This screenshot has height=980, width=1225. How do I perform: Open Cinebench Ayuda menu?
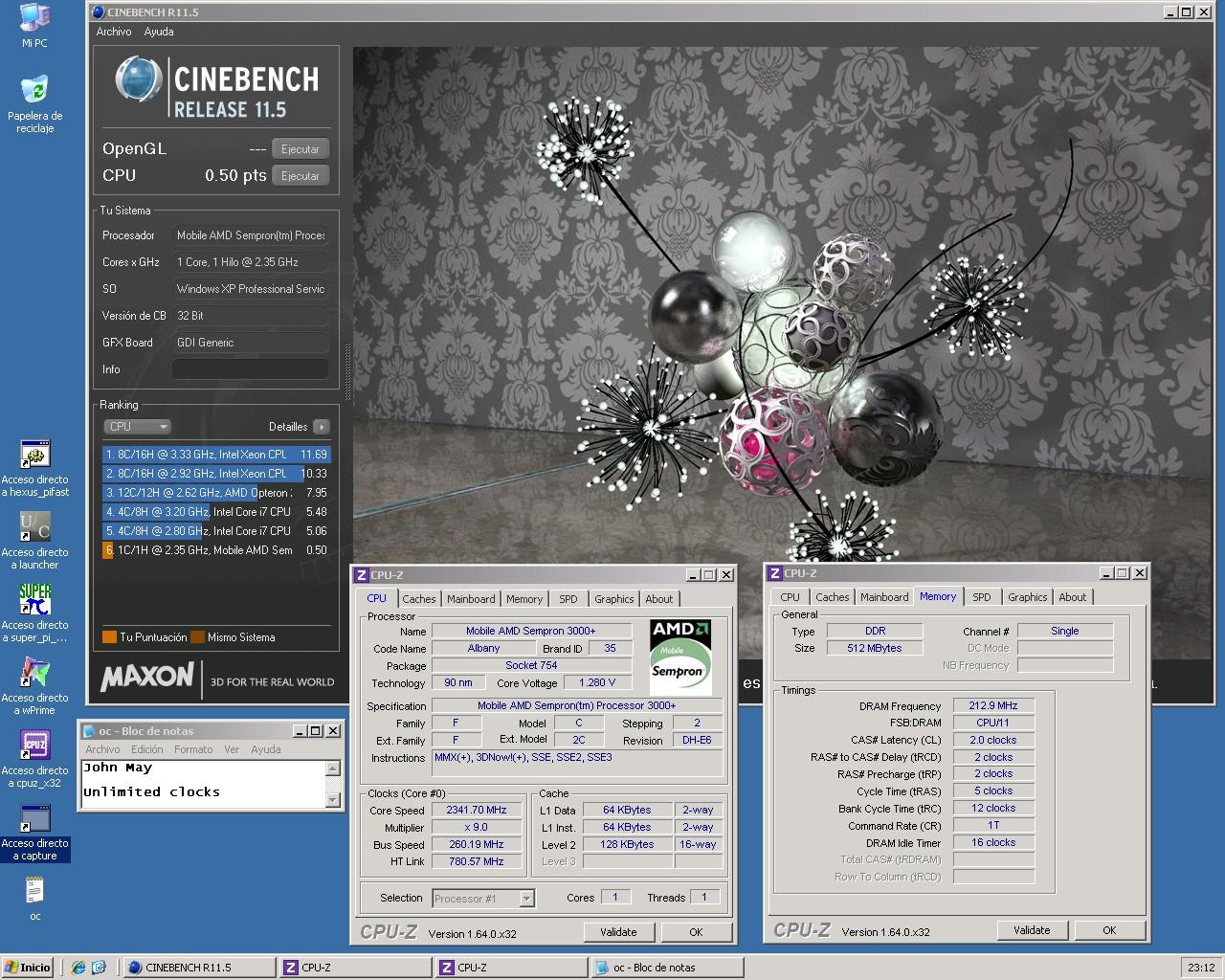(x=159, y=32)
